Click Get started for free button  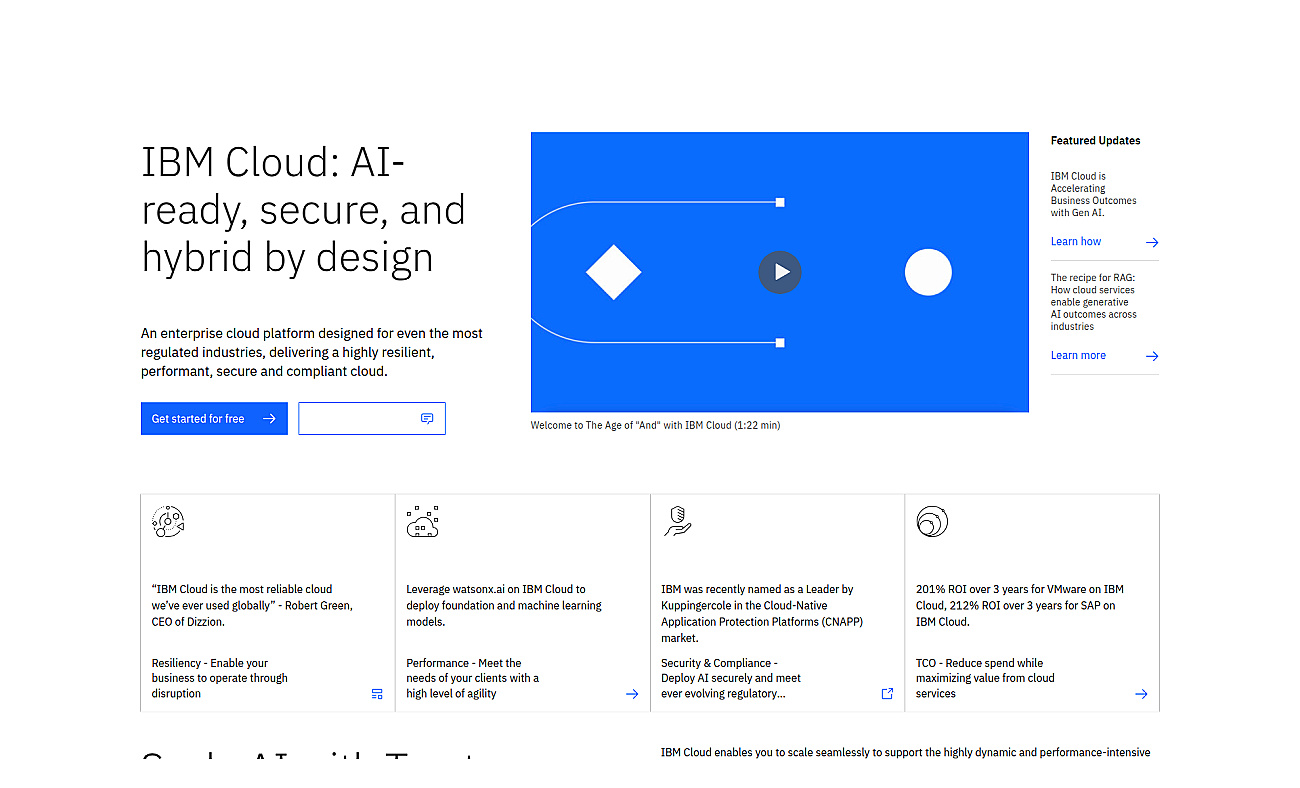[x=214, y=419]
